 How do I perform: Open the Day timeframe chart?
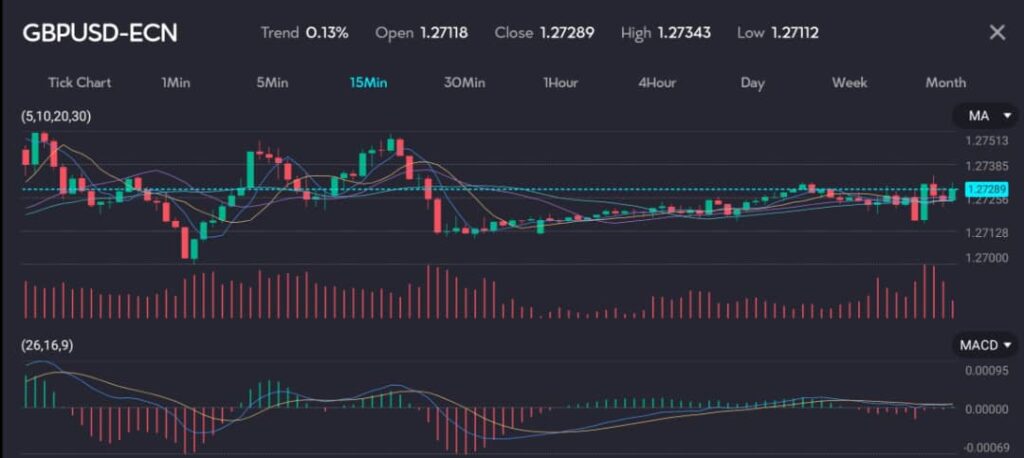(x=752, y=82)
